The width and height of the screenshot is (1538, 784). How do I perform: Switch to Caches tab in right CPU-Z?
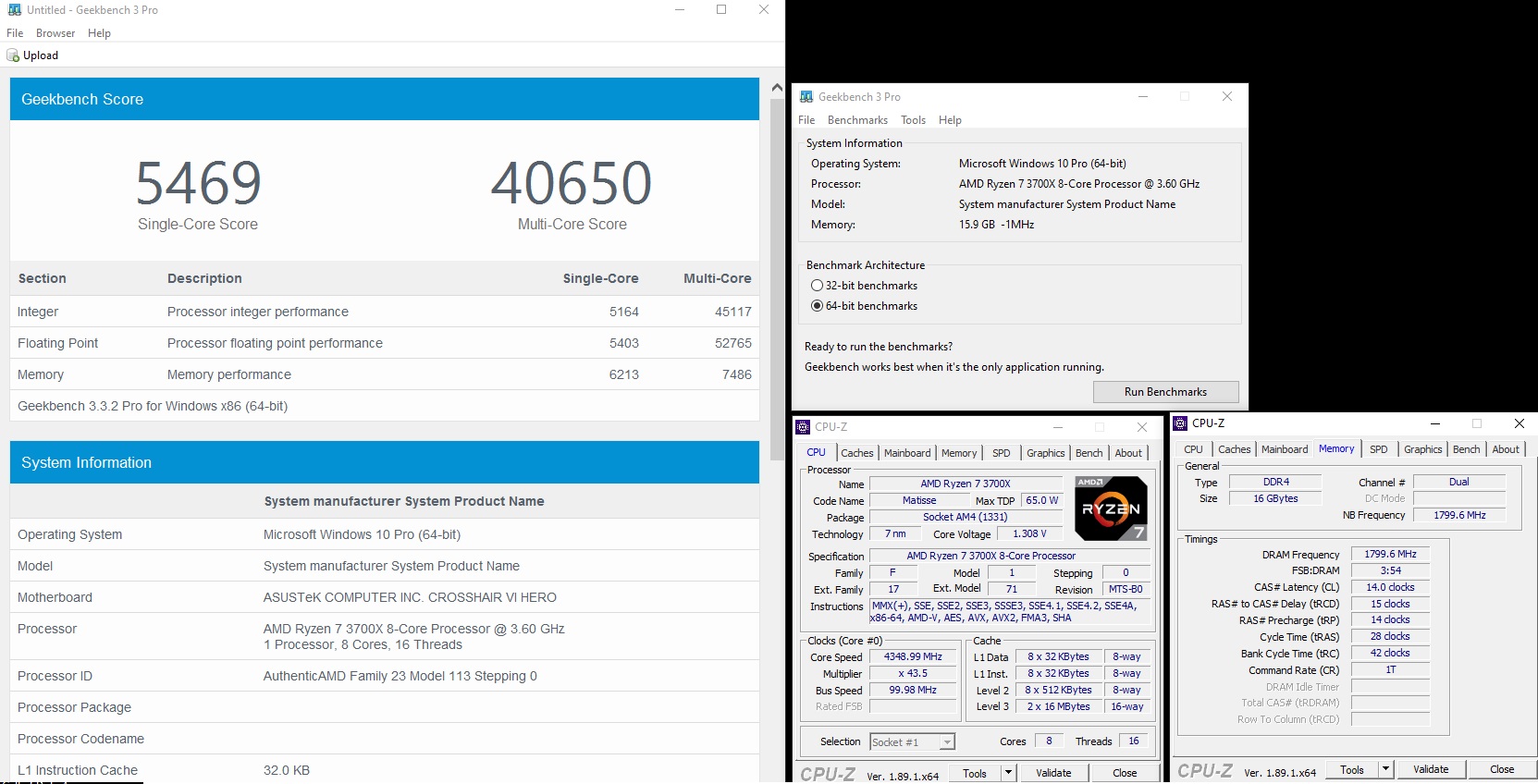(1234, 449)
